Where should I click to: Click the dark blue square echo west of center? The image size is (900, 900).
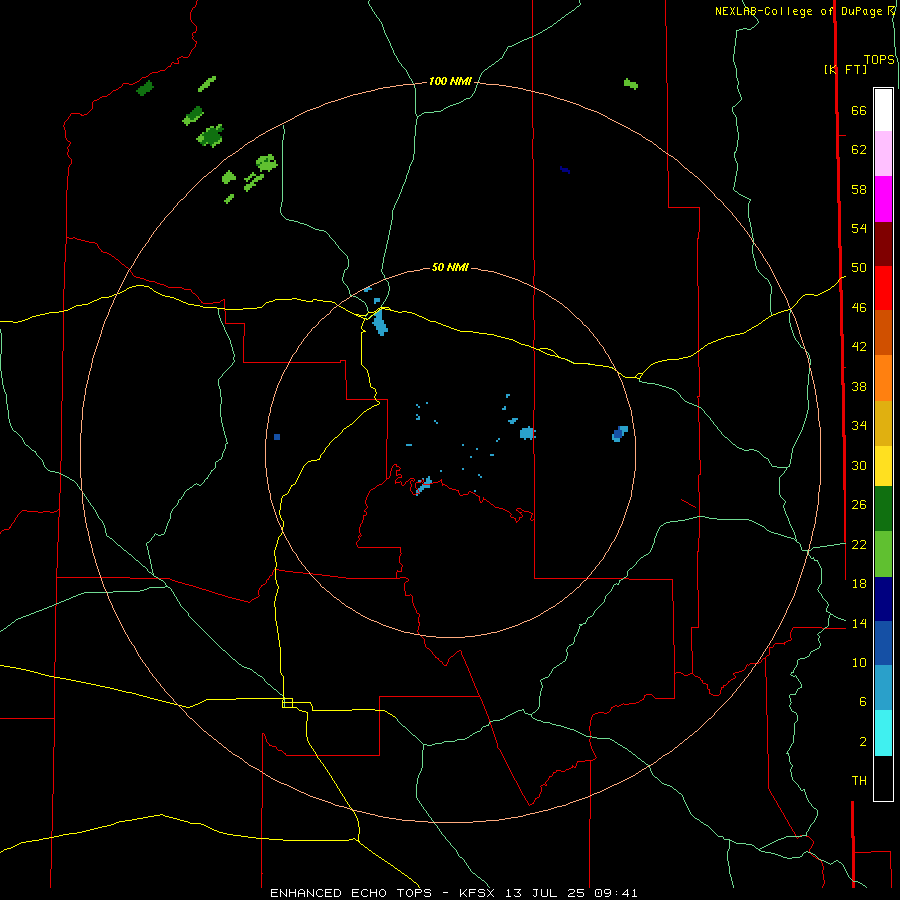pos(277,437)
